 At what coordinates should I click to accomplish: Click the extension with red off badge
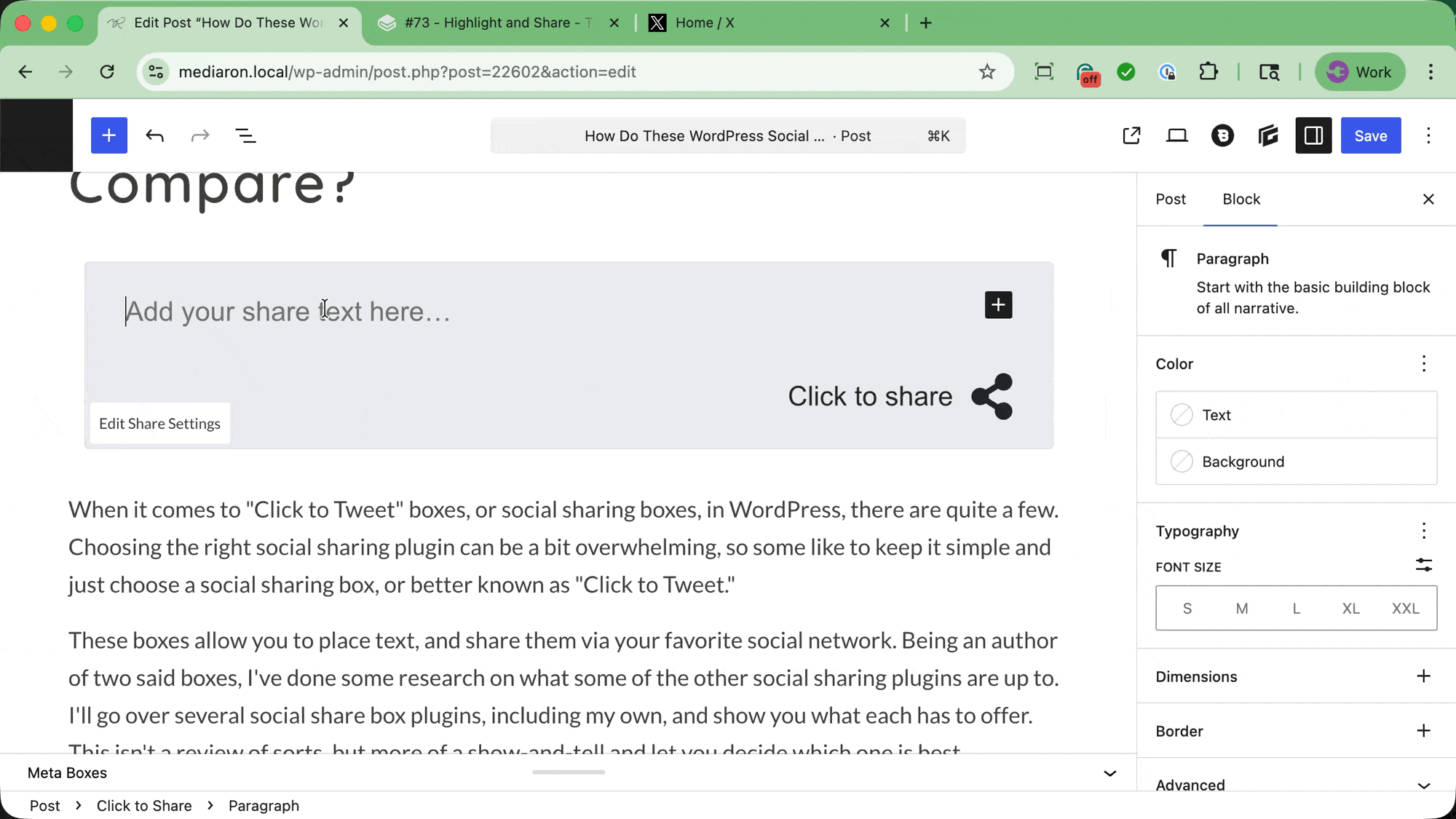click(1087, 74)
